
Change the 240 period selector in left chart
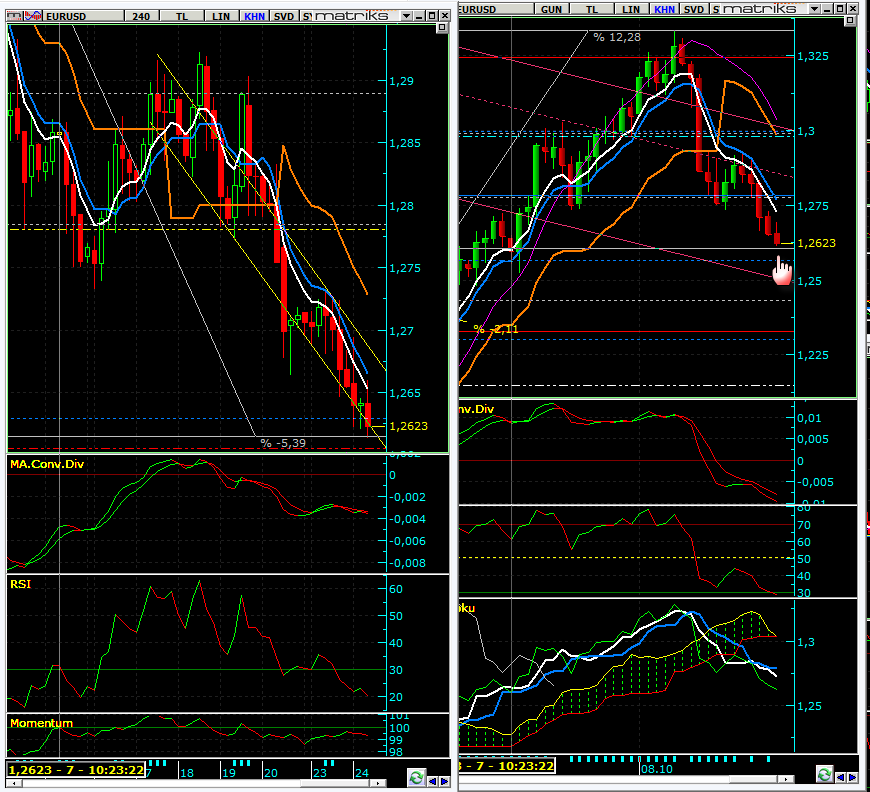pyautogui.click(x=139, y=16)
